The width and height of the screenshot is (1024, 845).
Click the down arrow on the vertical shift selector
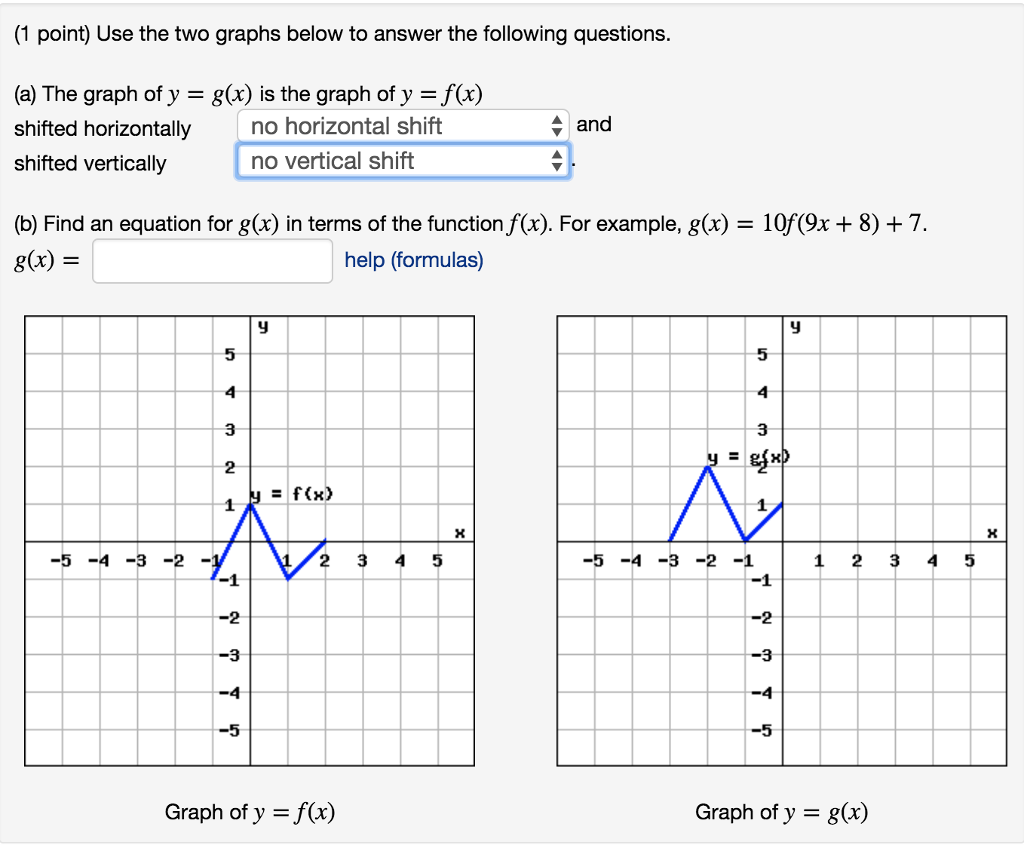(x=556, y=165)
